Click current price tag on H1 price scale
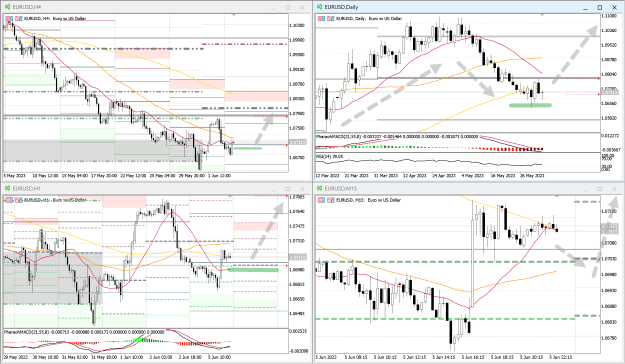Image resolution: width=625 pixels, height=364 pixels. pyautogui.click(x=297, y=258)
